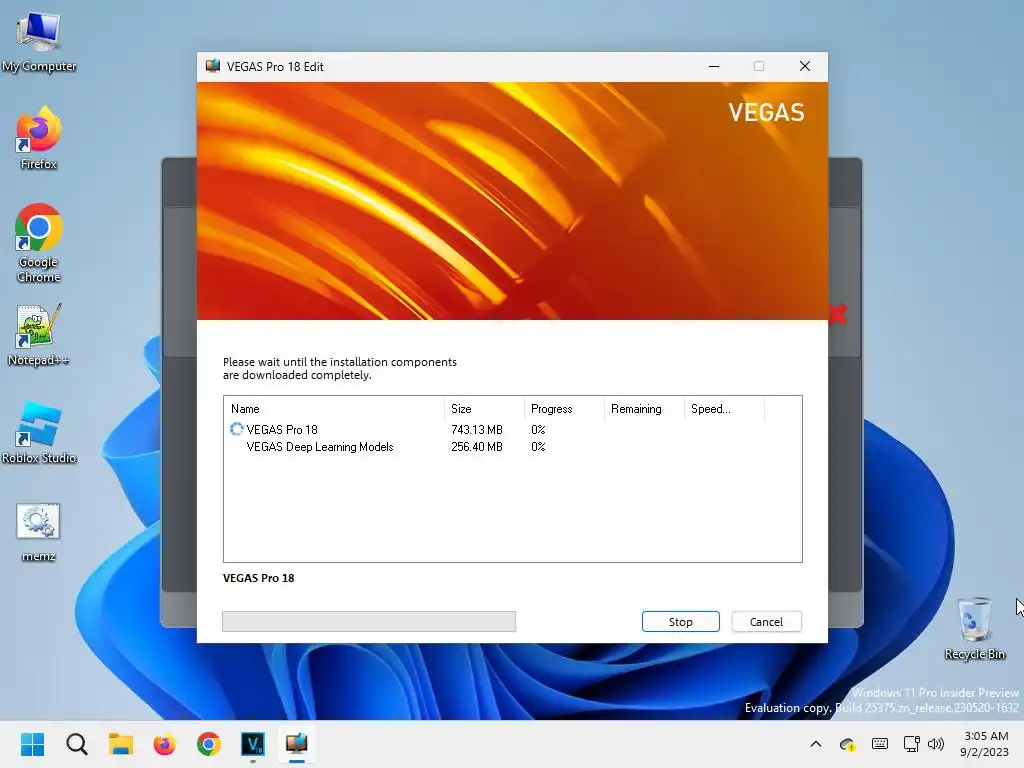
Task: Click red X icon behind installer window
Action: 838,314
